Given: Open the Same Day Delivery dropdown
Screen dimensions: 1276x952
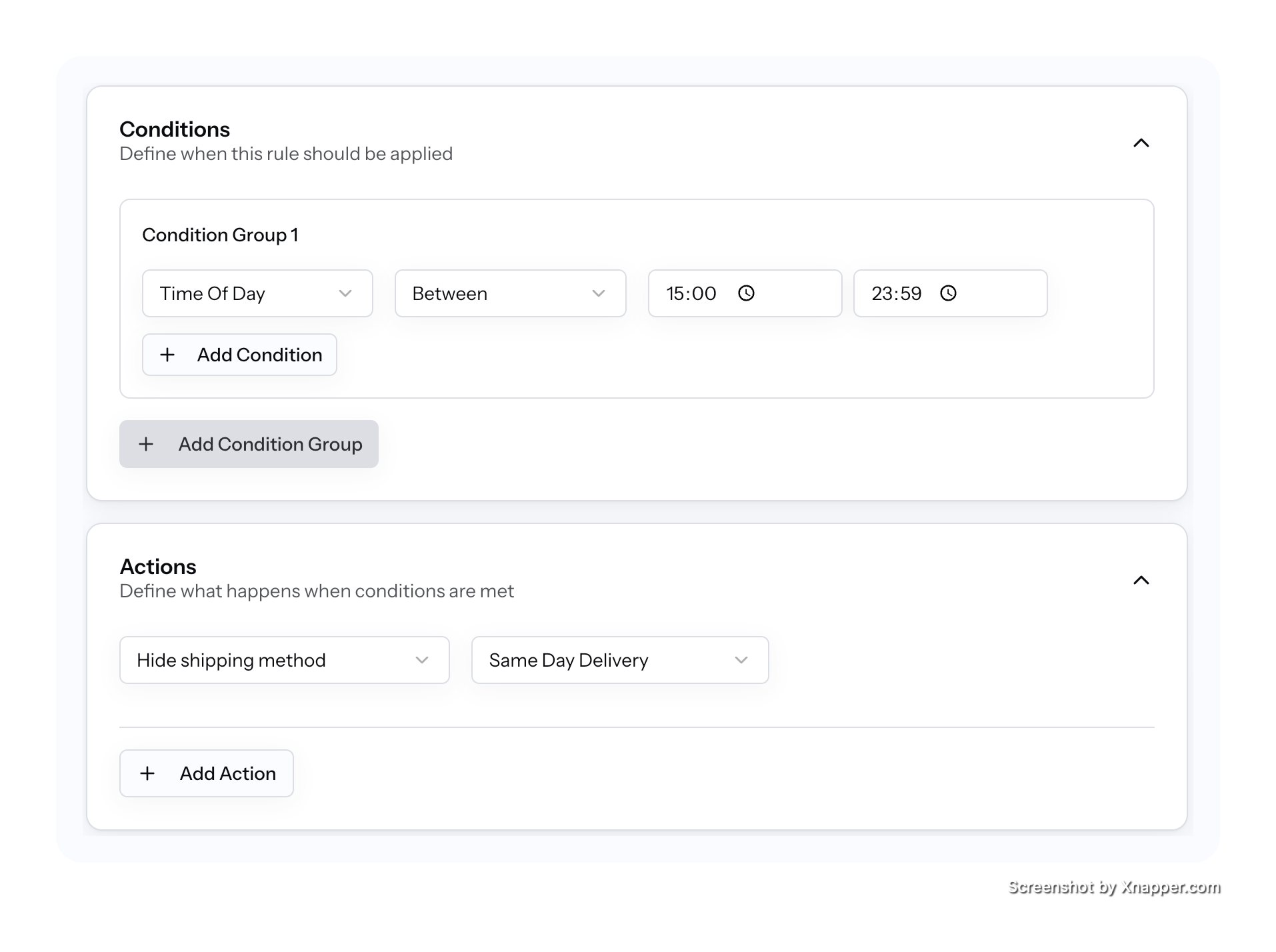Looking at the screenshot, I should coord(619,660).
